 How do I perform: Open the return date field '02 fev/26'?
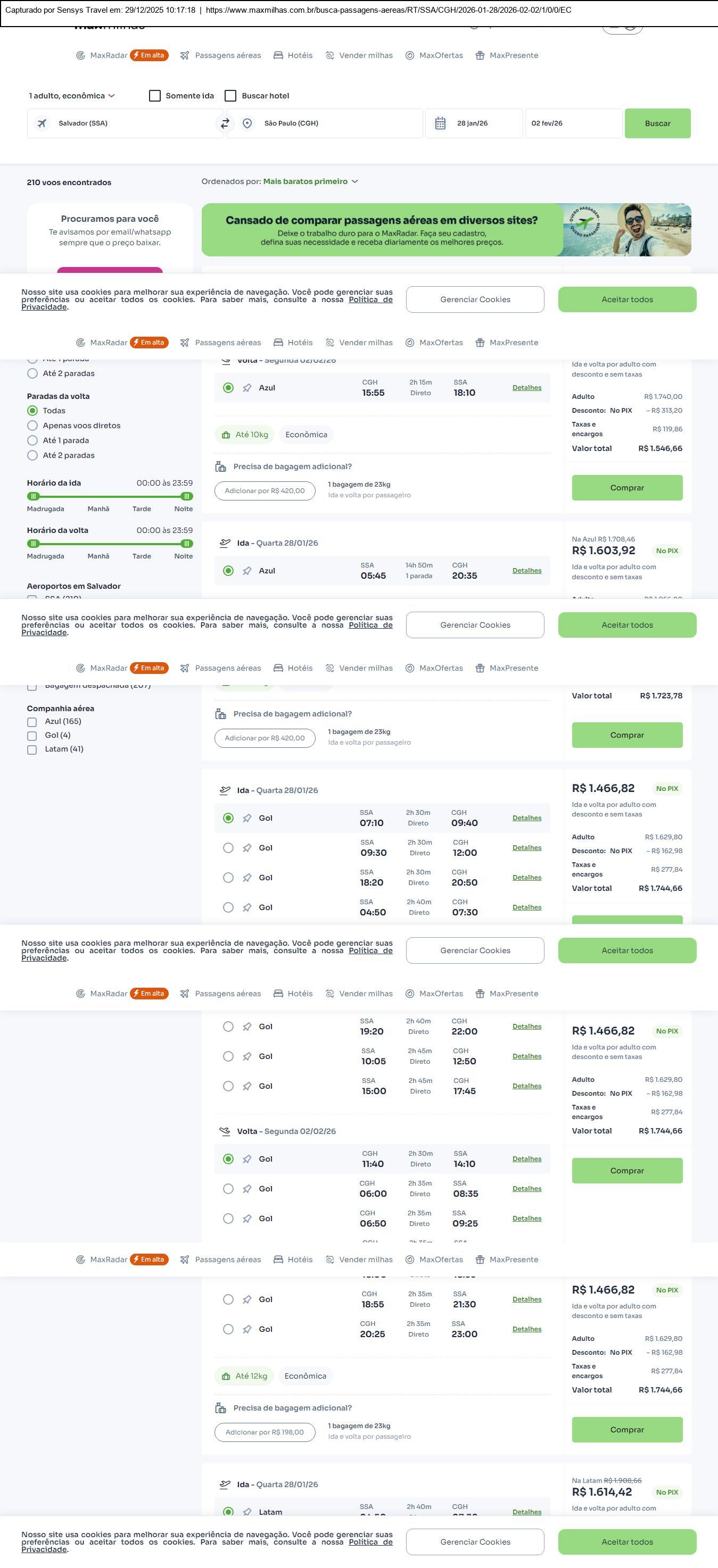click(x=573, y=123)
